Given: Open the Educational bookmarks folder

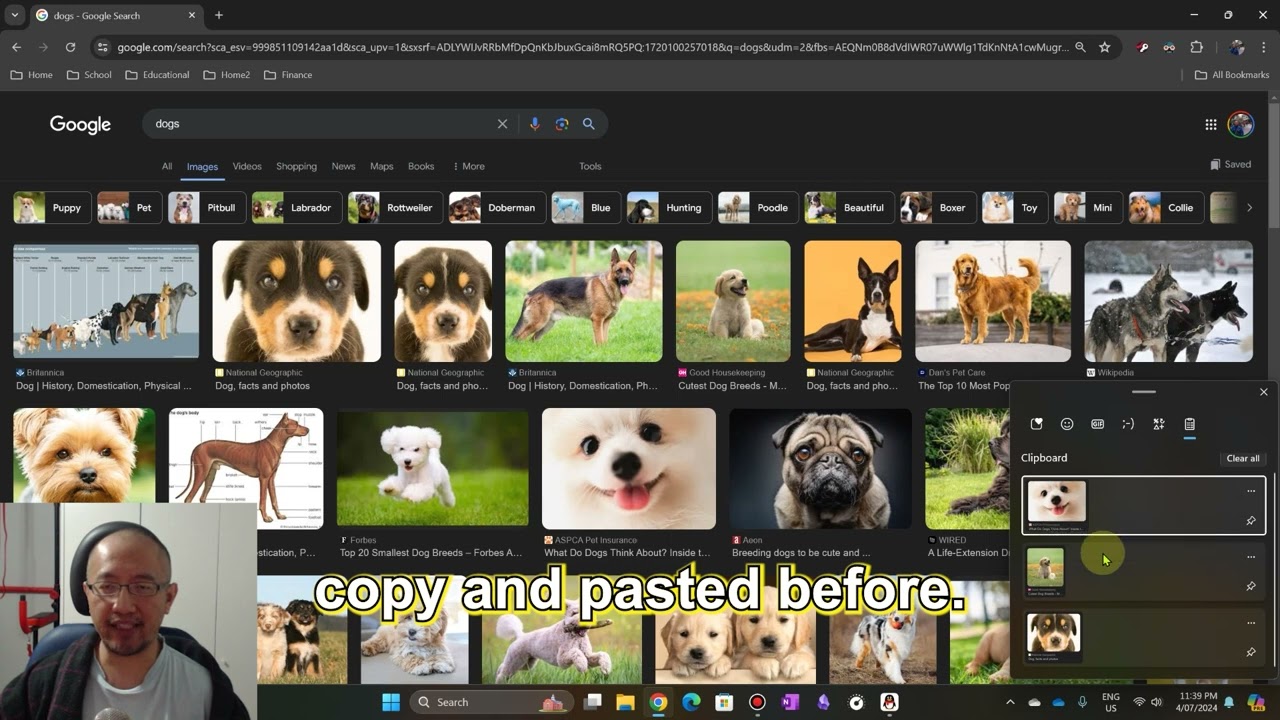Looking at the screenshot, I should point(157,75).
